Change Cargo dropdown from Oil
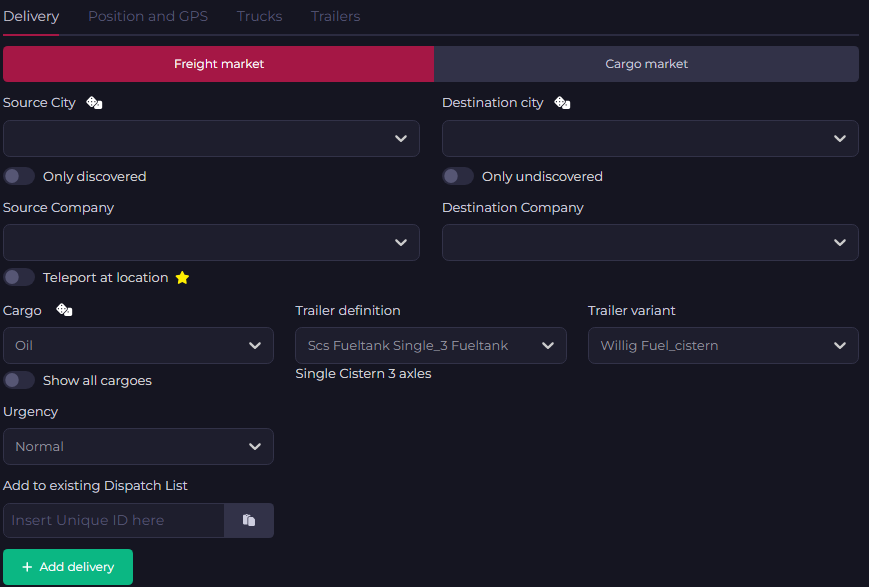The width and height of the screenshot is (870, 587). point(138,346)
